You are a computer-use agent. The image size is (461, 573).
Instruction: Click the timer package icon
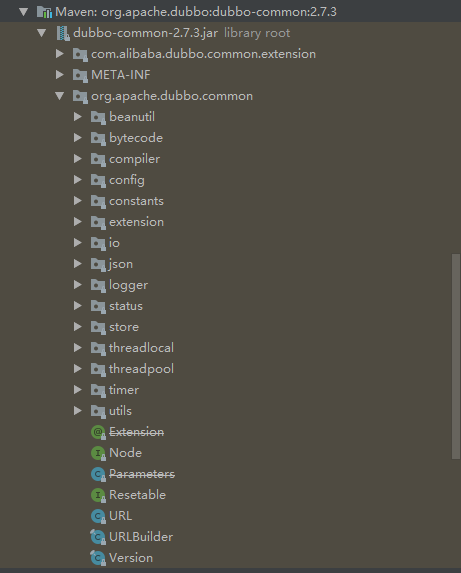[98, 390]
